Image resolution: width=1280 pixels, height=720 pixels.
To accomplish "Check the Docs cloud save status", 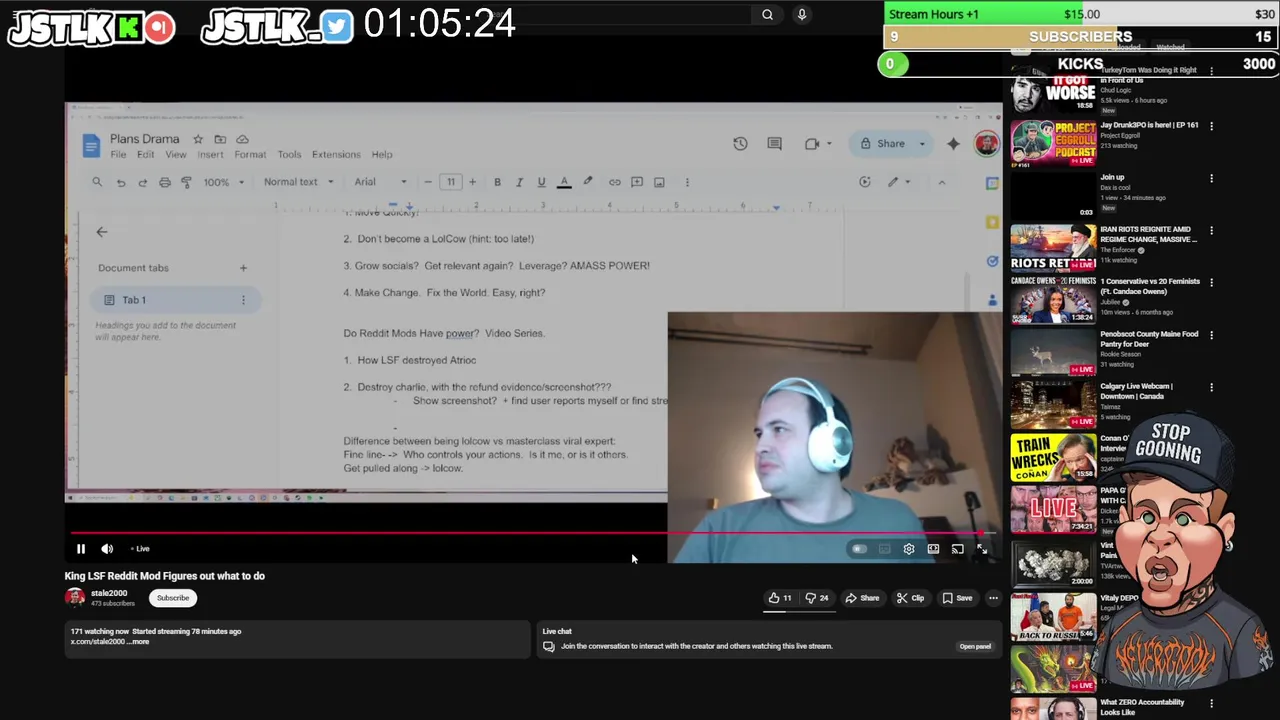I will 242,139.
